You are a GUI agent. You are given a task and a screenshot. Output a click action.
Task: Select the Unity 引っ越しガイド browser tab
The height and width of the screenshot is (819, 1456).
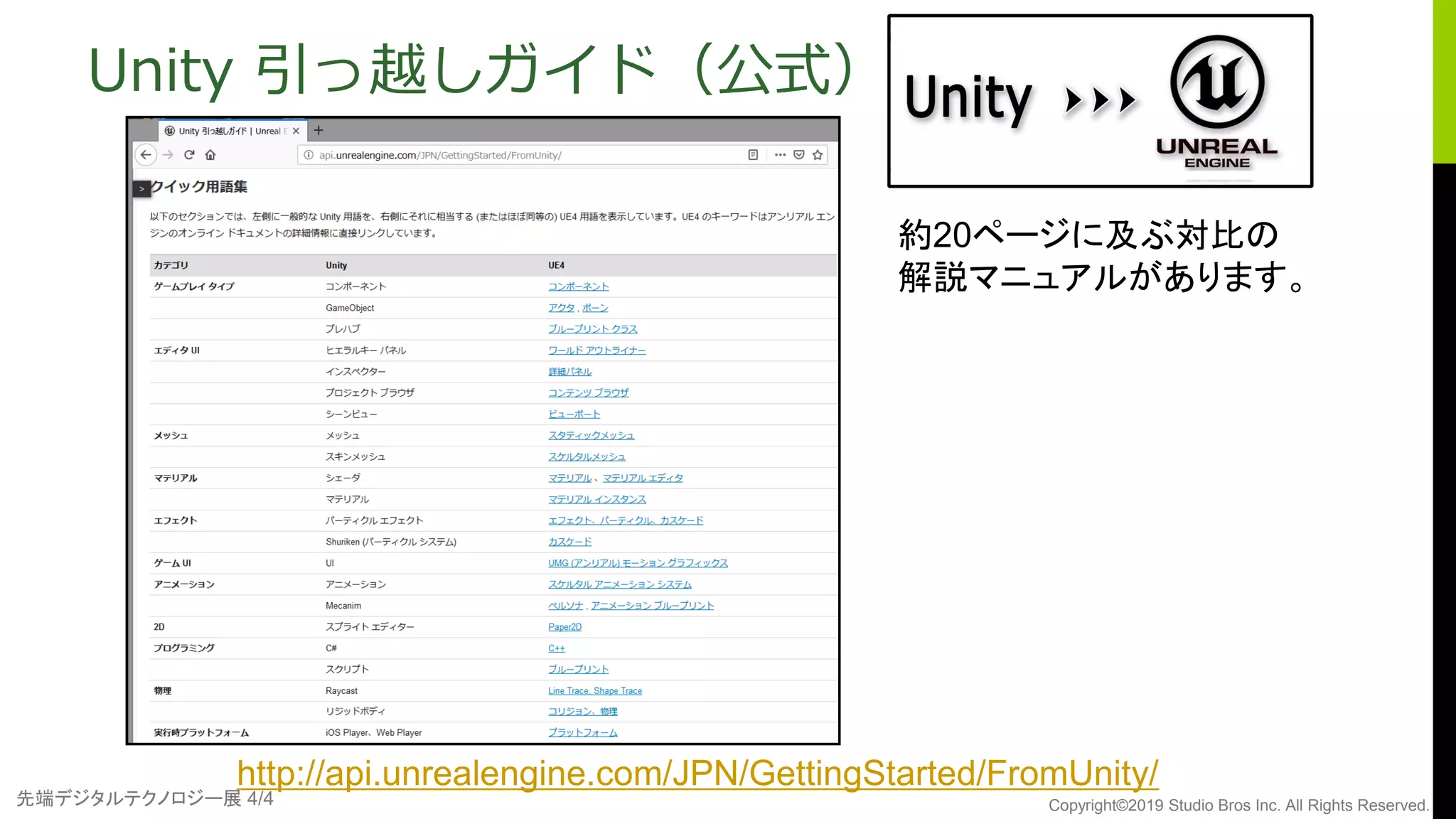[232, 131]
